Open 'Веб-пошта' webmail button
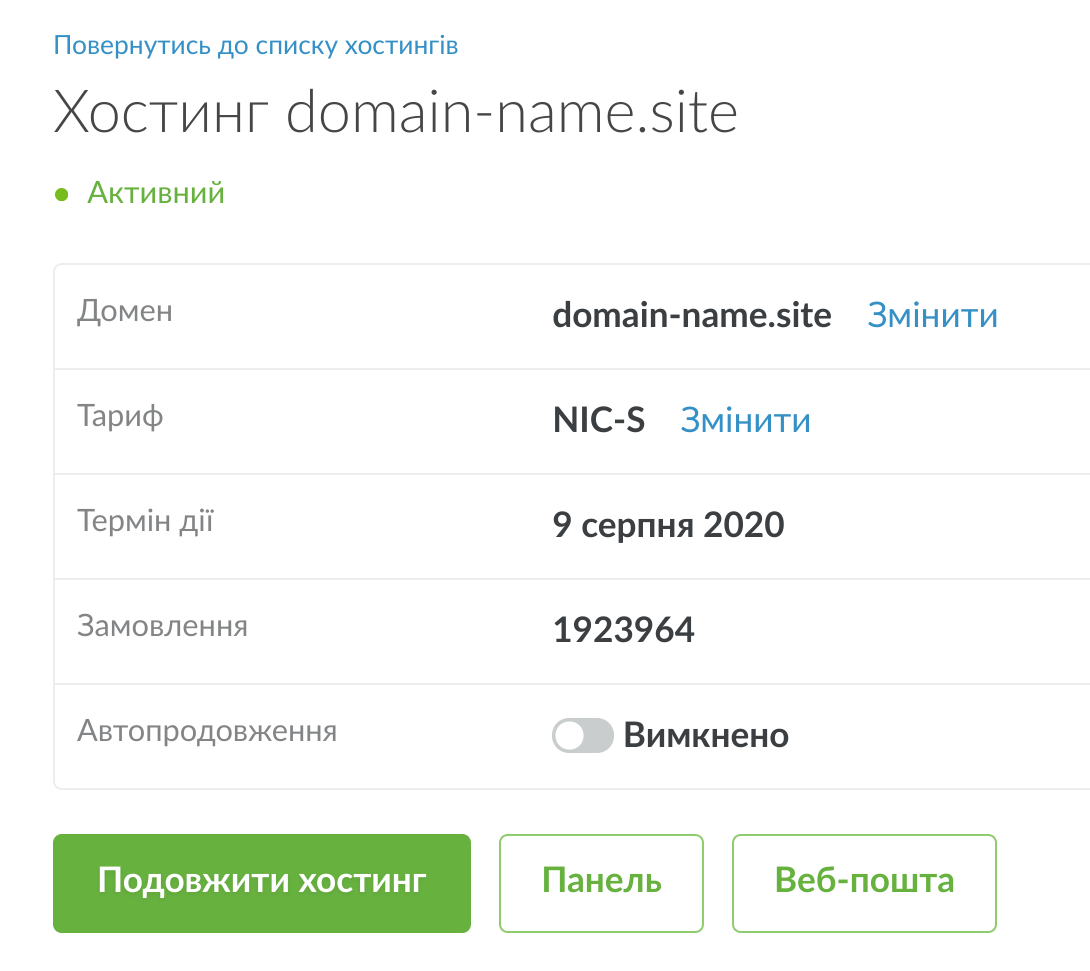The width and height of the screenshot is (1090, 971). (864, 883)
